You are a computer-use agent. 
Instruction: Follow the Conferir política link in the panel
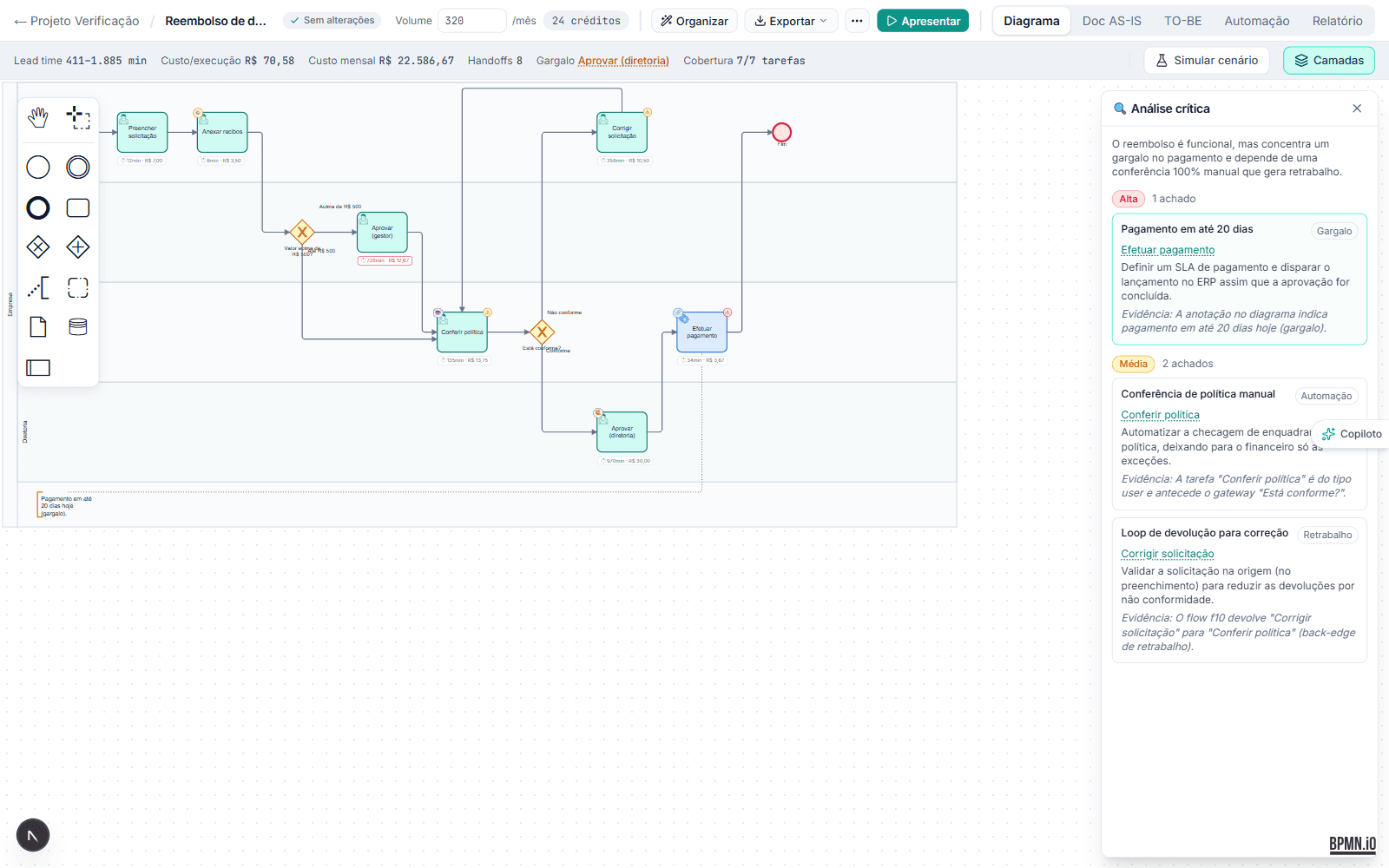pyautogui.click(x=1160, y=415)
